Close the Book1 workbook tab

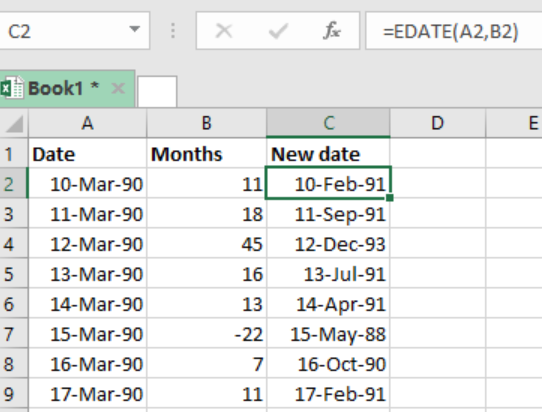click(118, 88)
